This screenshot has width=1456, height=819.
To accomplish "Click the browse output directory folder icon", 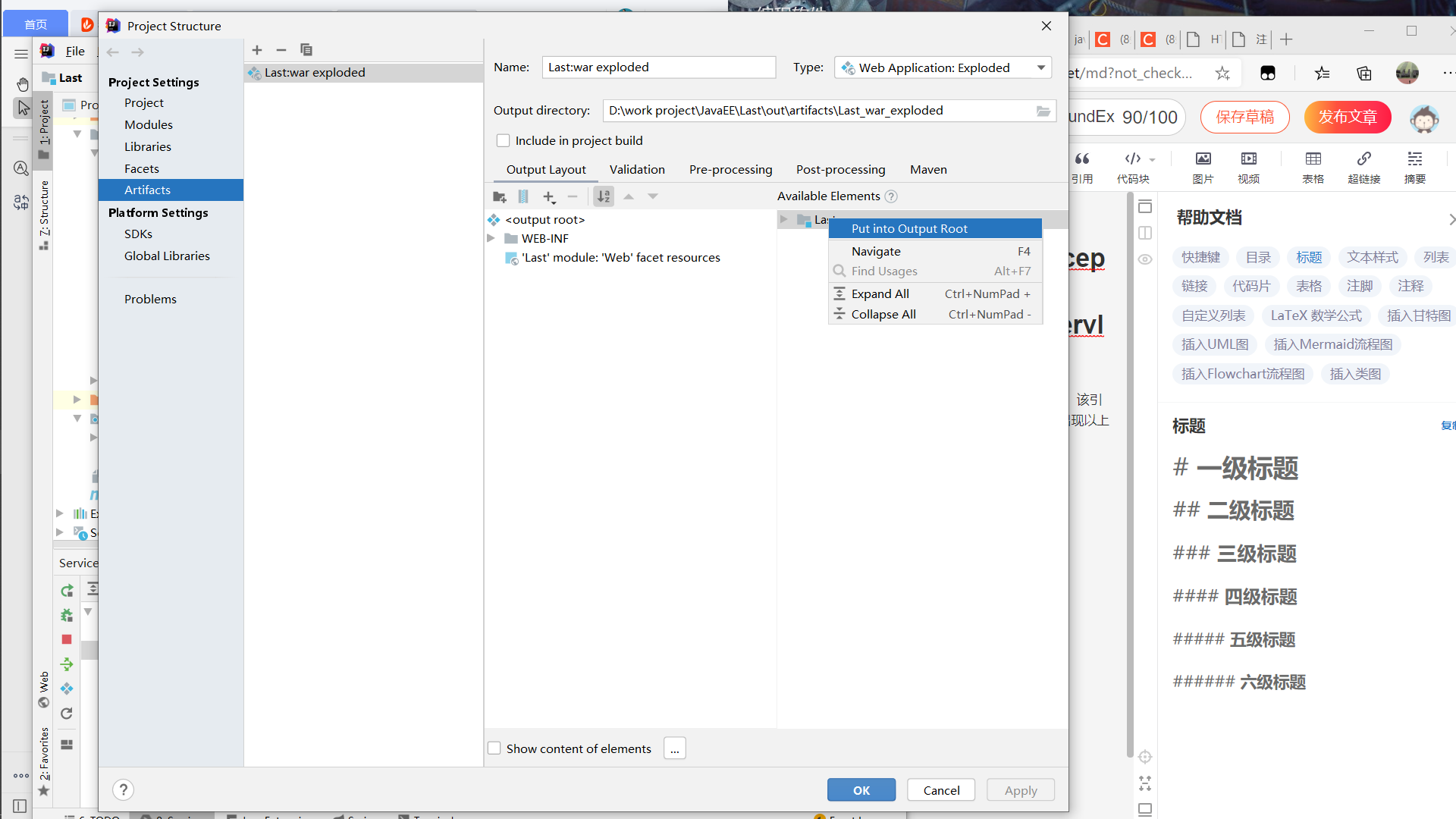I will (x=1043, y=111).
